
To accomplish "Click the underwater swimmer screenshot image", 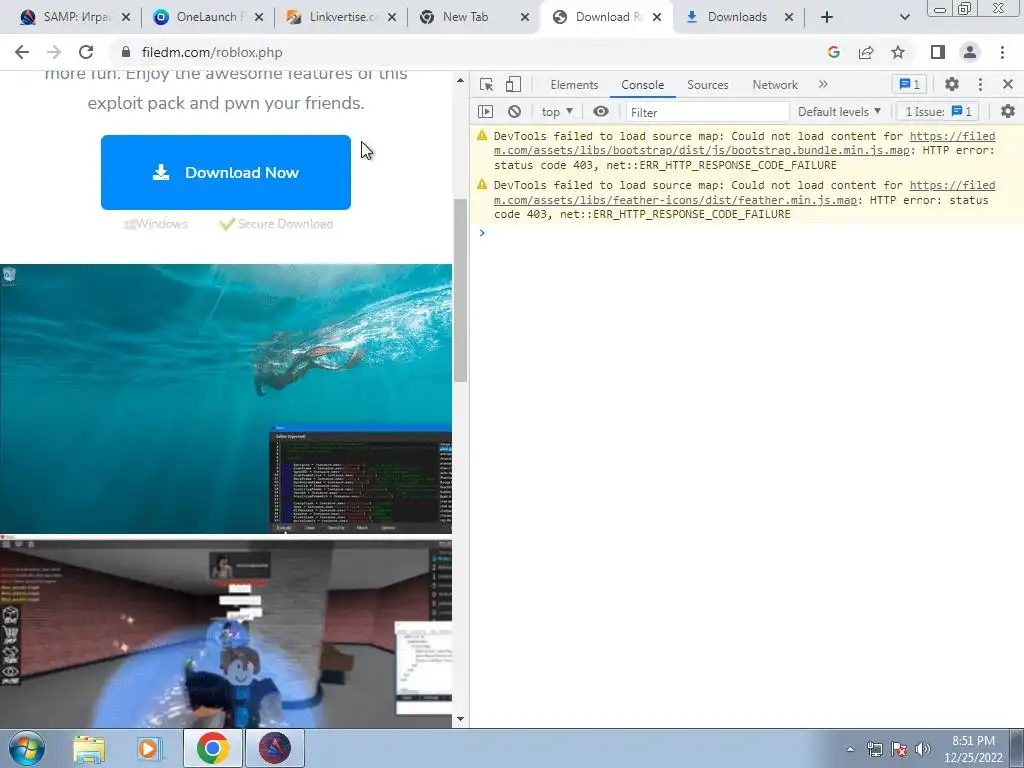I will click(226, 398).
